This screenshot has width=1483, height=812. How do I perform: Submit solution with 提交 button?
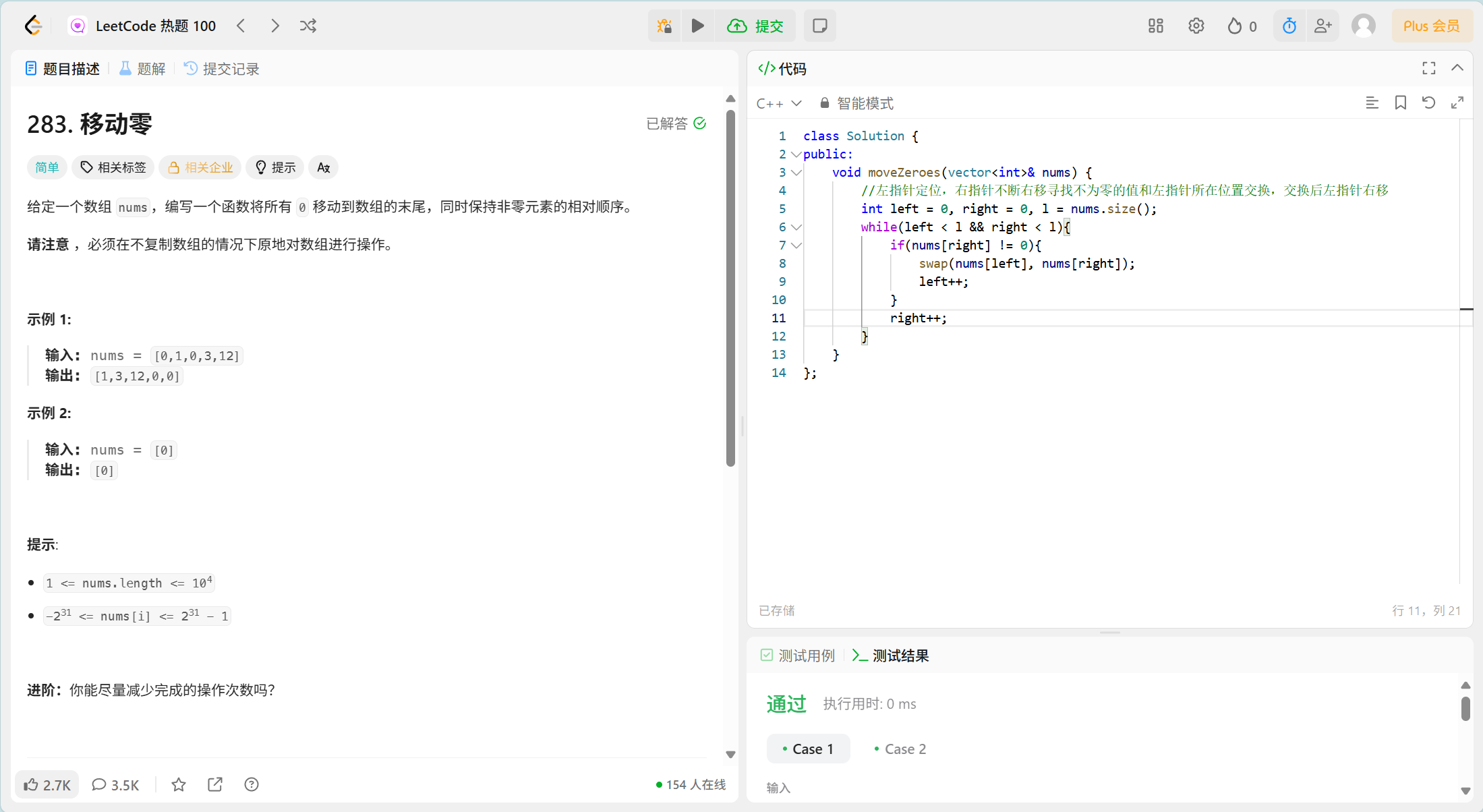(755, 26)
